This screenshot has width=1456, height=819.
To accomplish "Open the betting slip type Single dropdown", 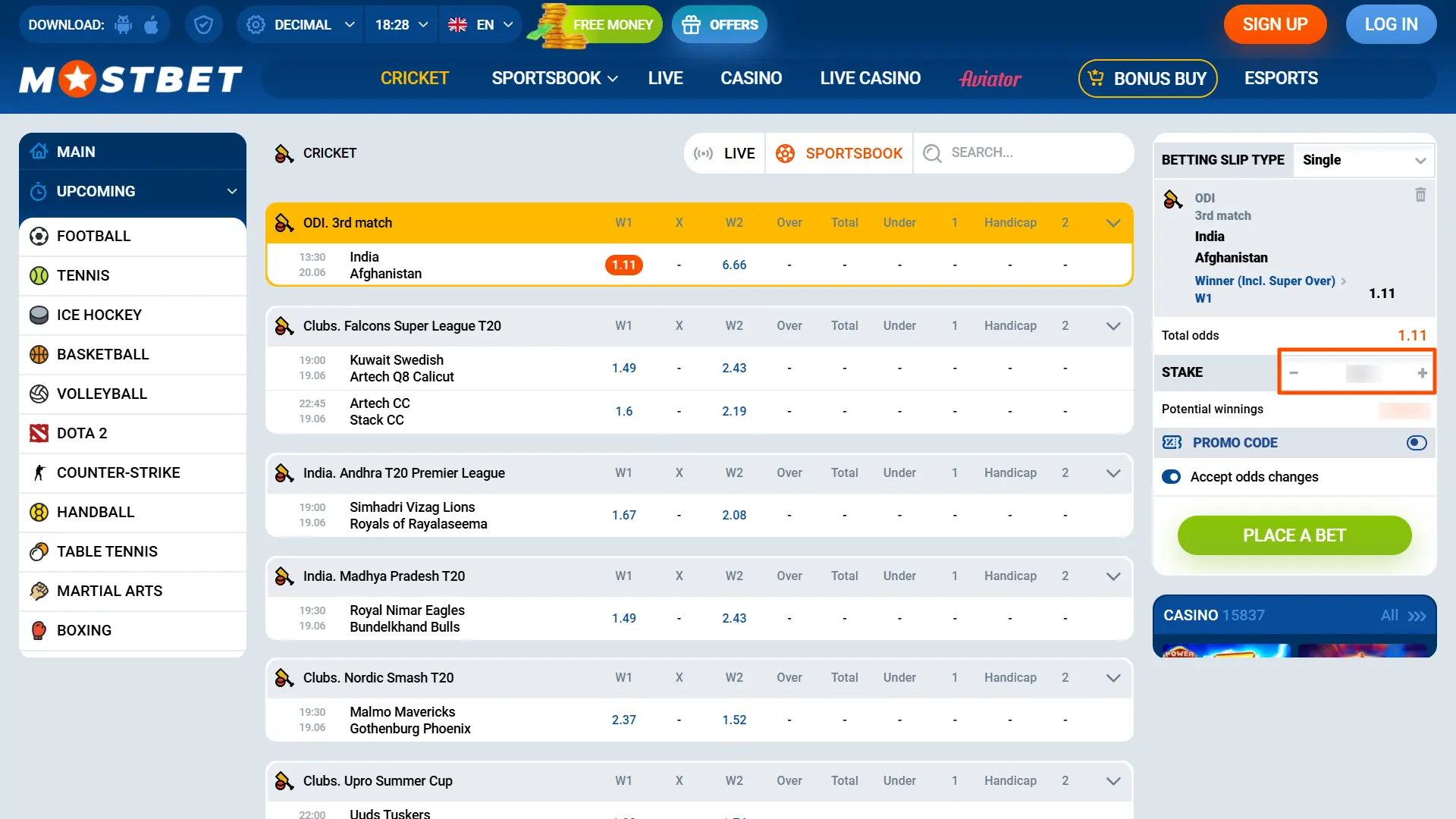I will [1363, 160].
